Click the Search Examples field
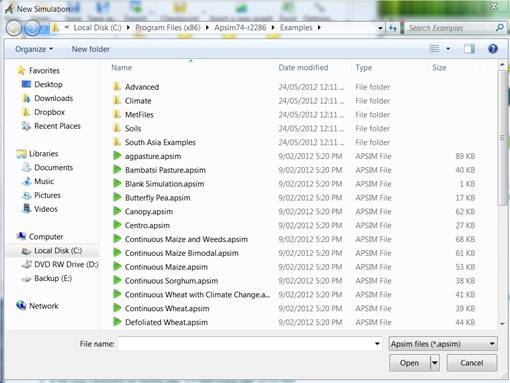The height and width of the screenshot is (383, 510). (x=450, y=28)
